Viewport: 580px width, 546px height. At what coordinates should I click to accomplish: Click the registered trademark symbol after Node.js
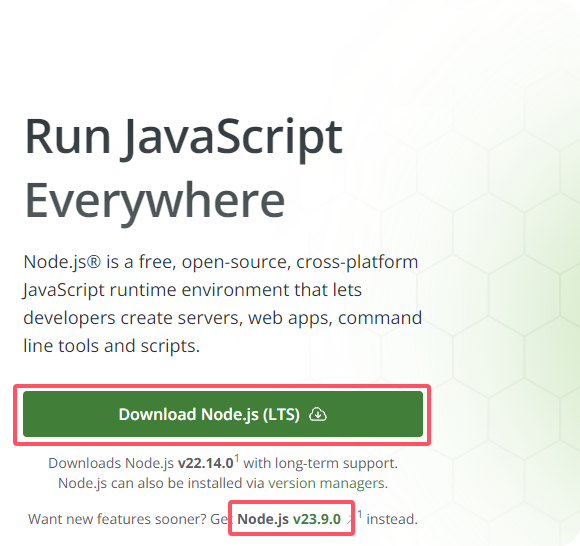click(x=94, y=260)
